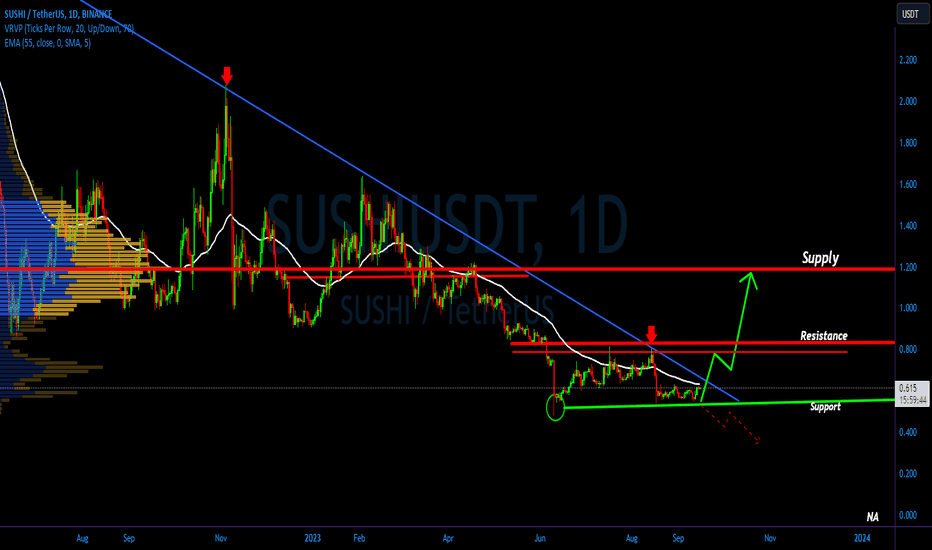Click the 1.400 price axis label

tap(908, 225)
